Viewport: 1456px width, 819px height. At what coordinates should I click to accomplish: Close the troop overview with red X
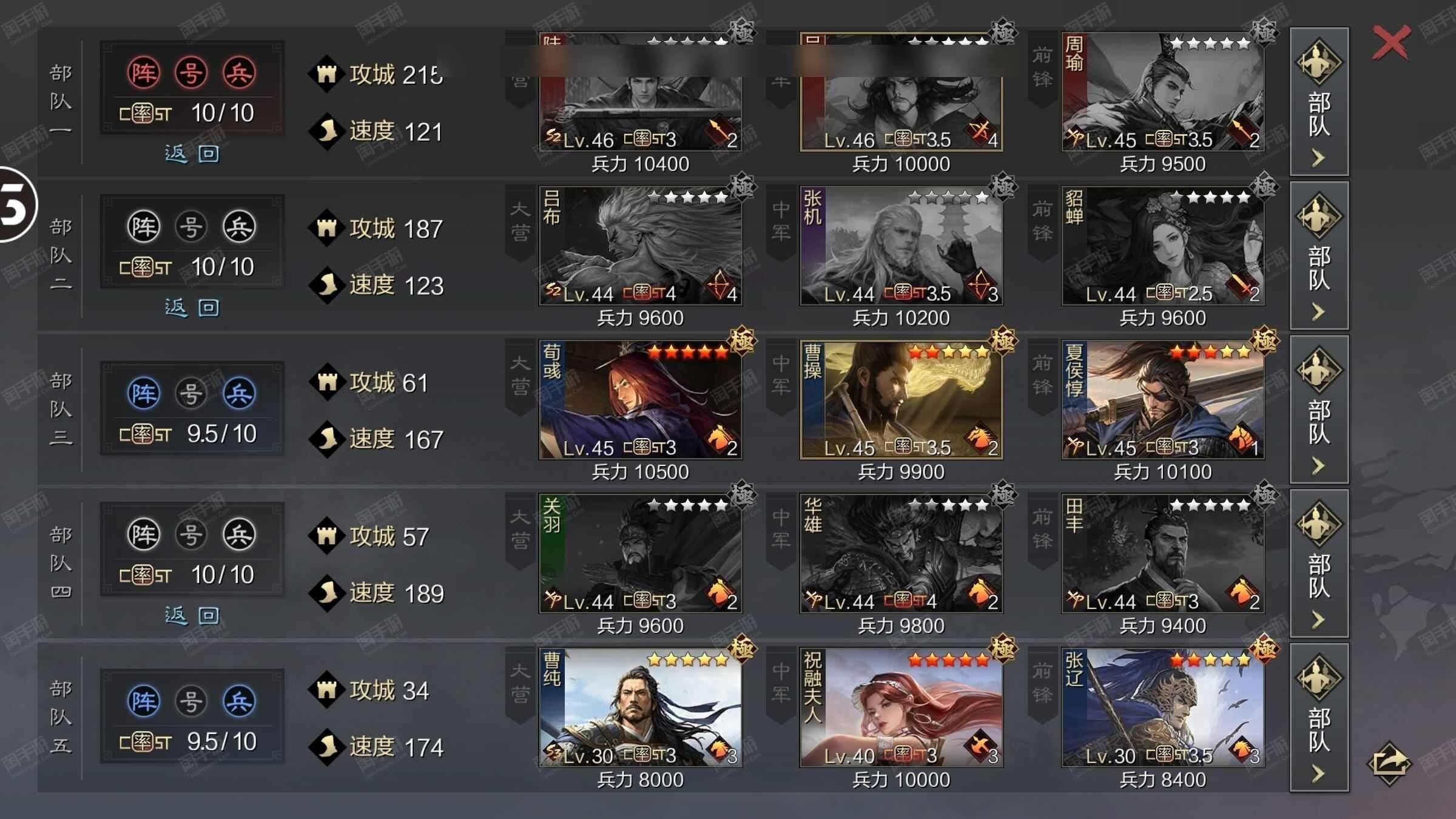click(1391, 42)
